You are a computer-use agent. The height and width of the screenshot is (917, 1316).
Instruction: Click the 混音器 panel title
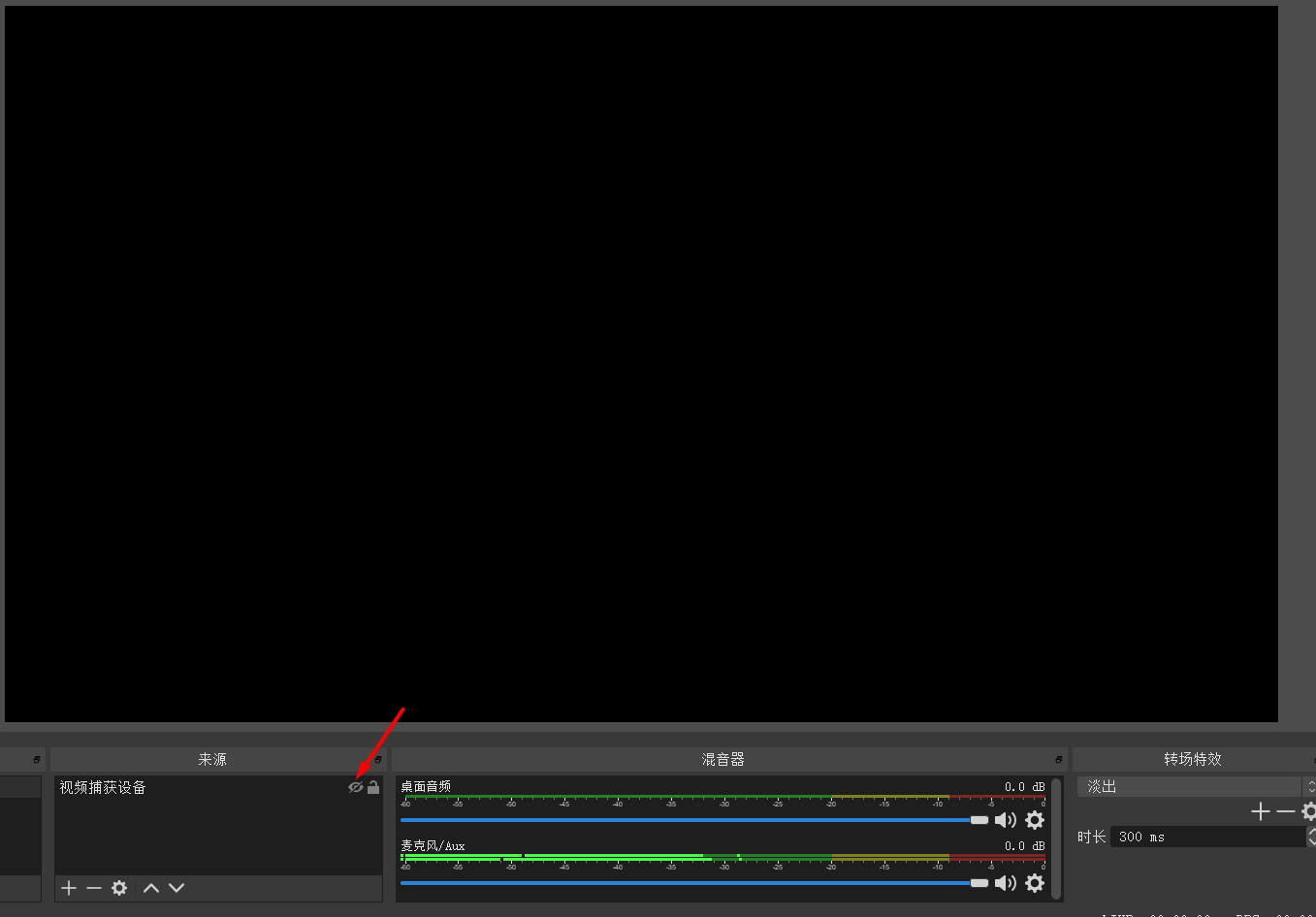coord(723,759)
